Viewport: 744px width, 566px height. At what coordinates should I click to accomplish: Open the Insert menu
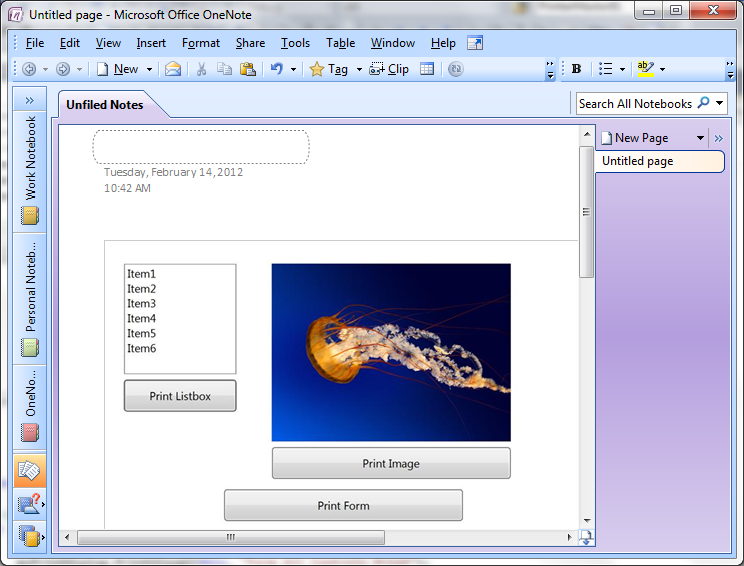click(x=151, y=43)
